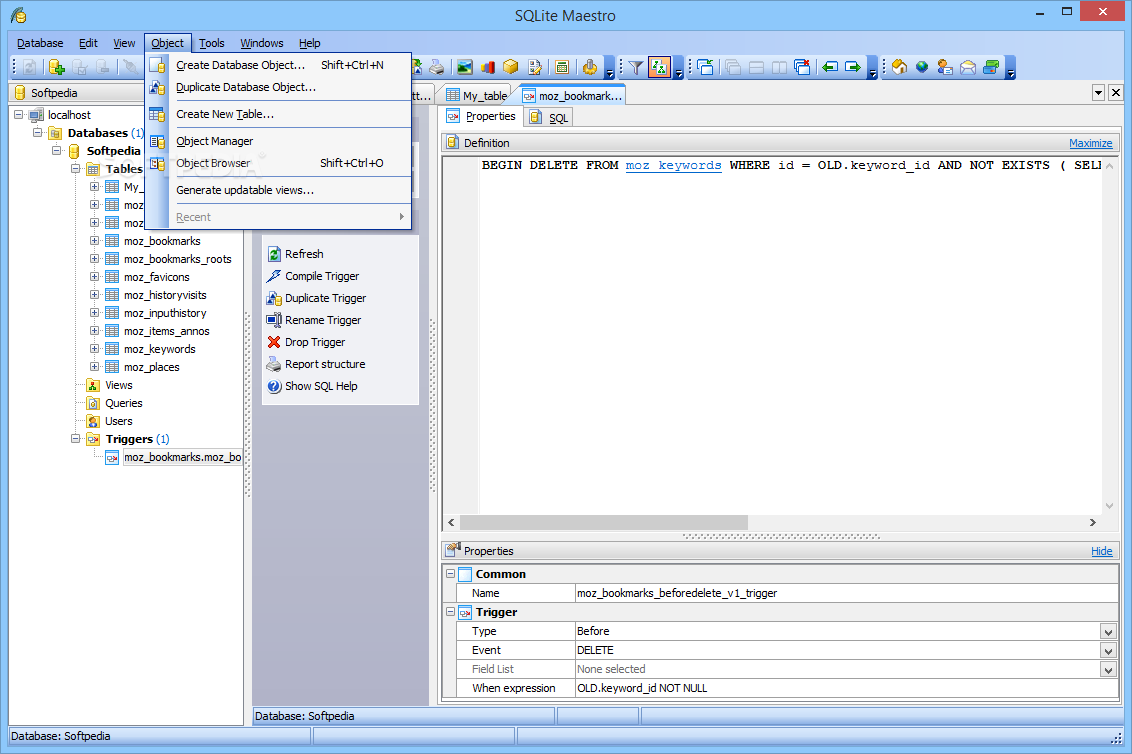
Task: Click the trigger Name input field
Action: point(846,593)
